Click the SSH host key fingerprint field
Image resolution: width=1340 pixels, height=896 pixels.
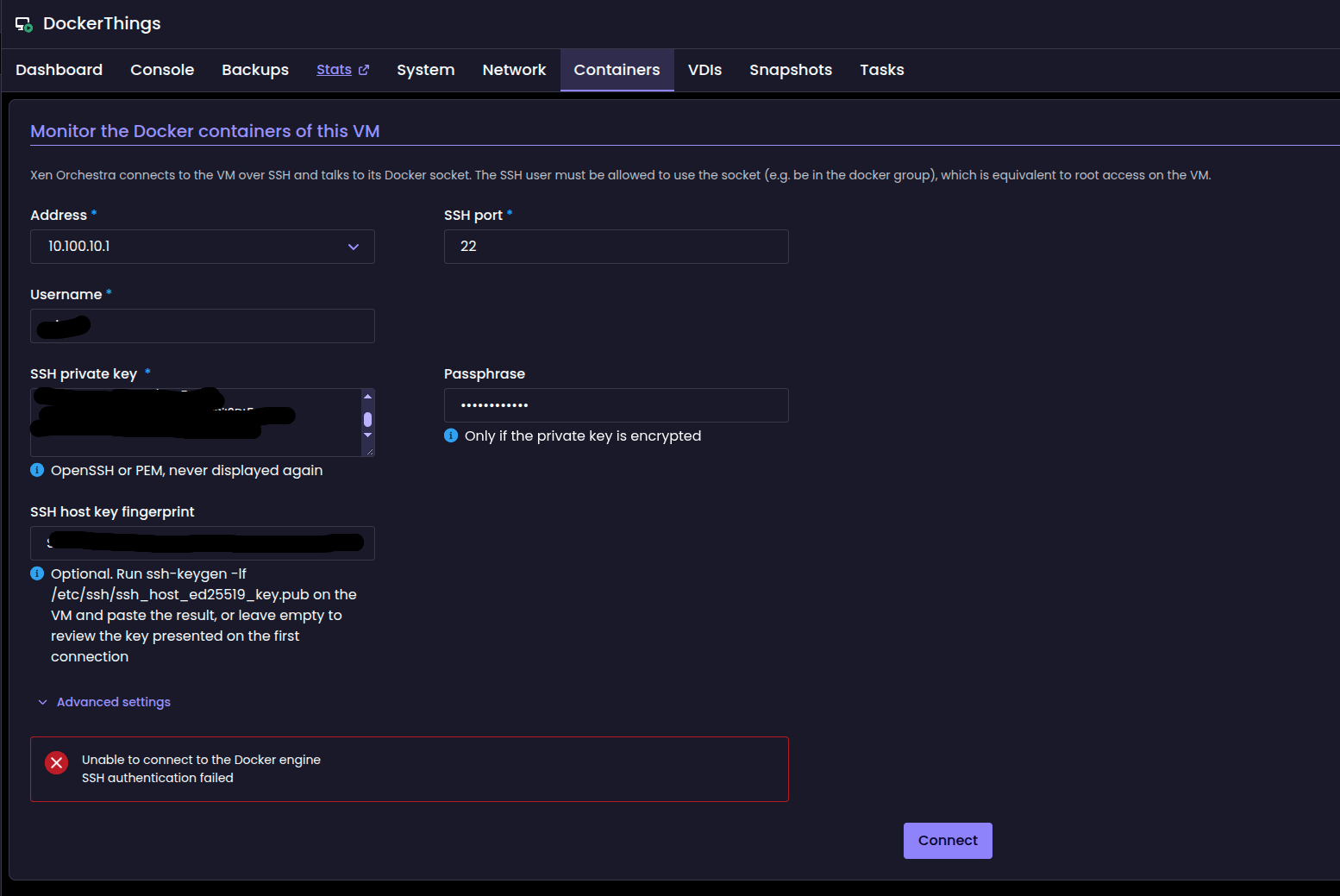[203, 543]
